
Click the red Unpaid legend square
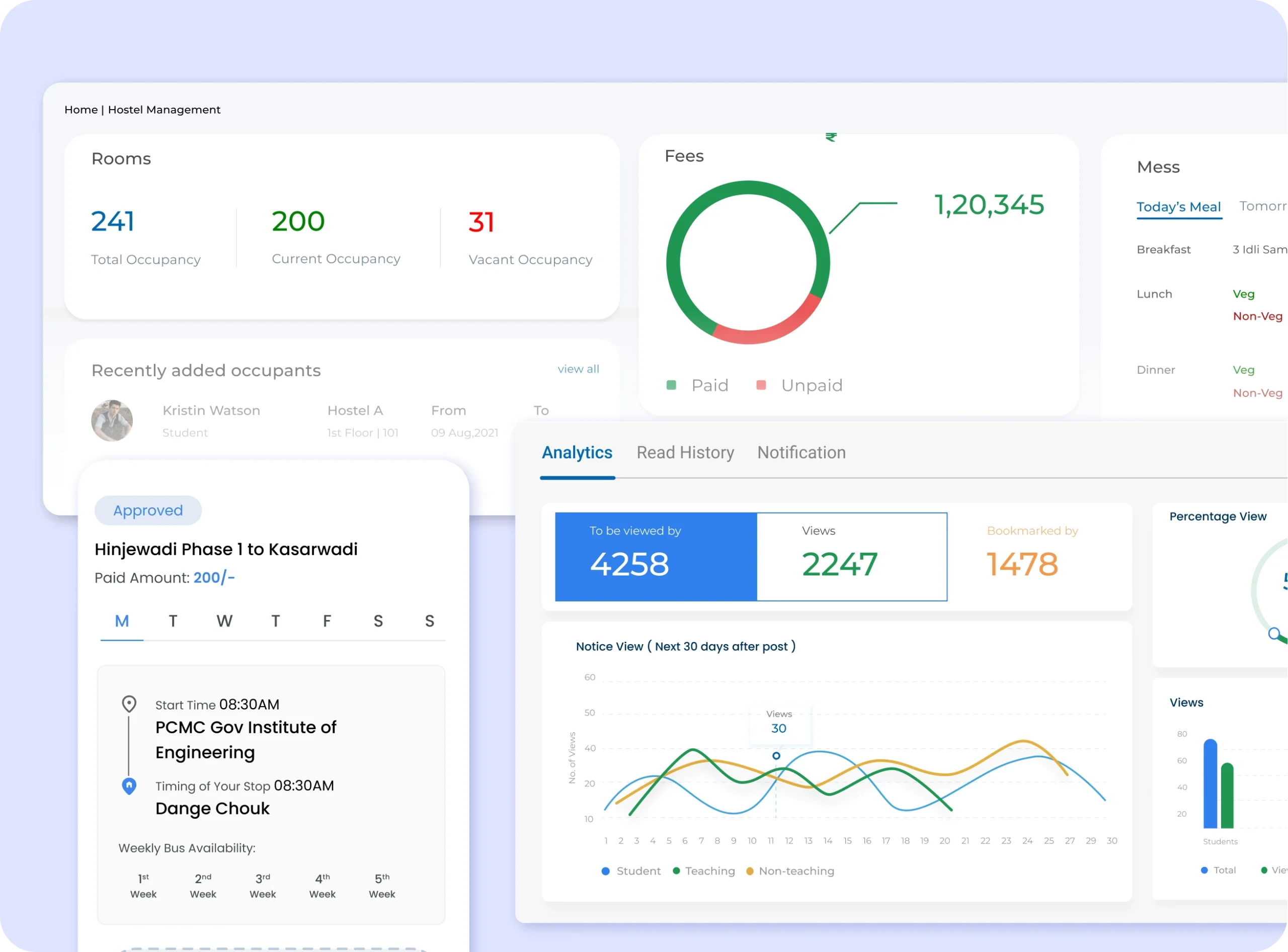pyautogui.click(x=761, y=385)
